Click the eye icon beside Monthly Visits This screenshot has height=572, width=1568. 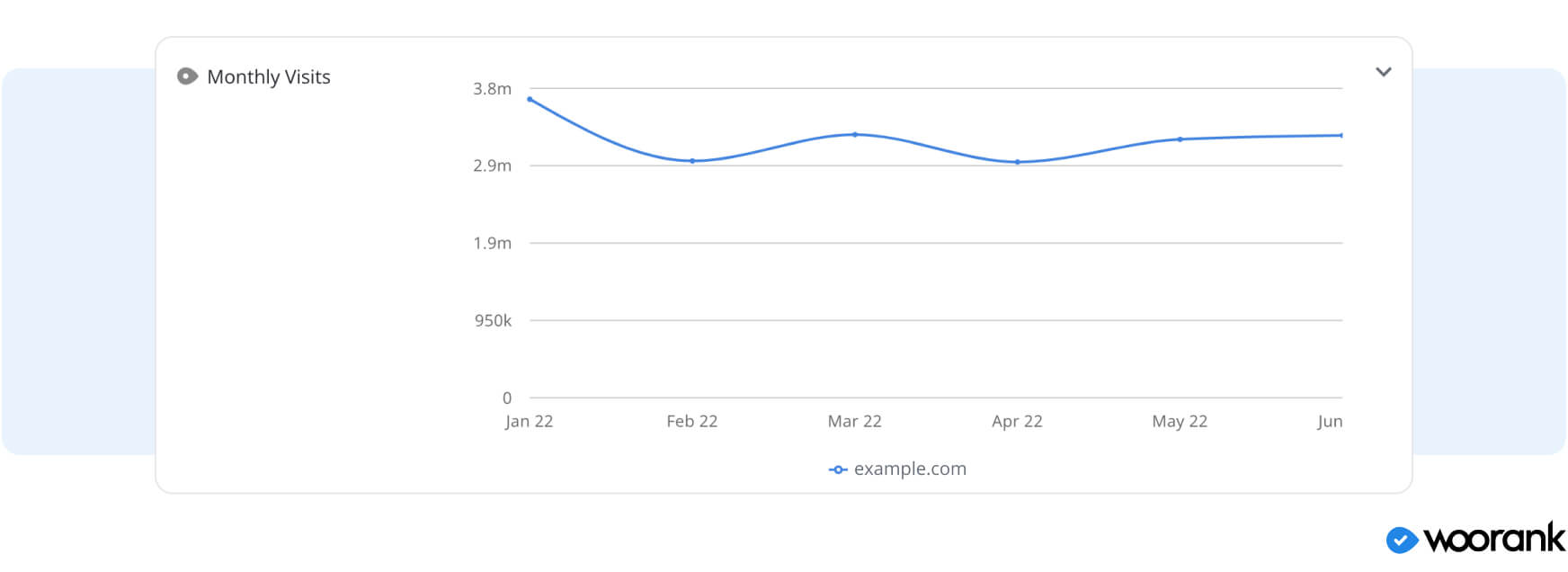click(187, 76)
